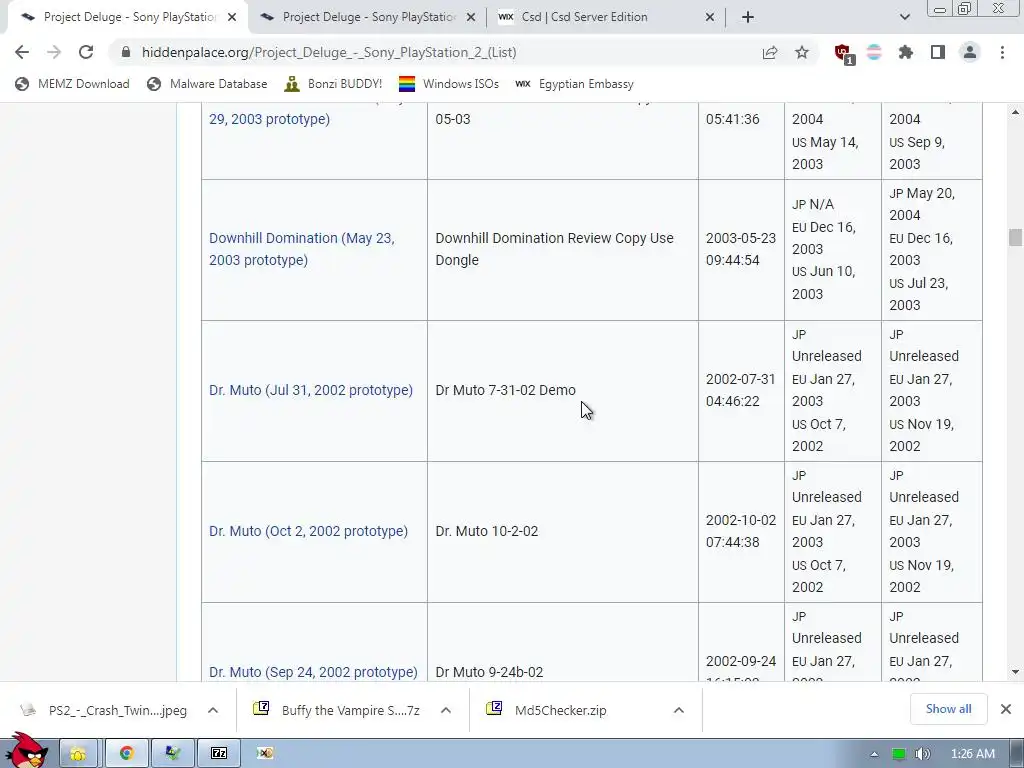
Task: Bookmark this page with the star
Action: 802,52
